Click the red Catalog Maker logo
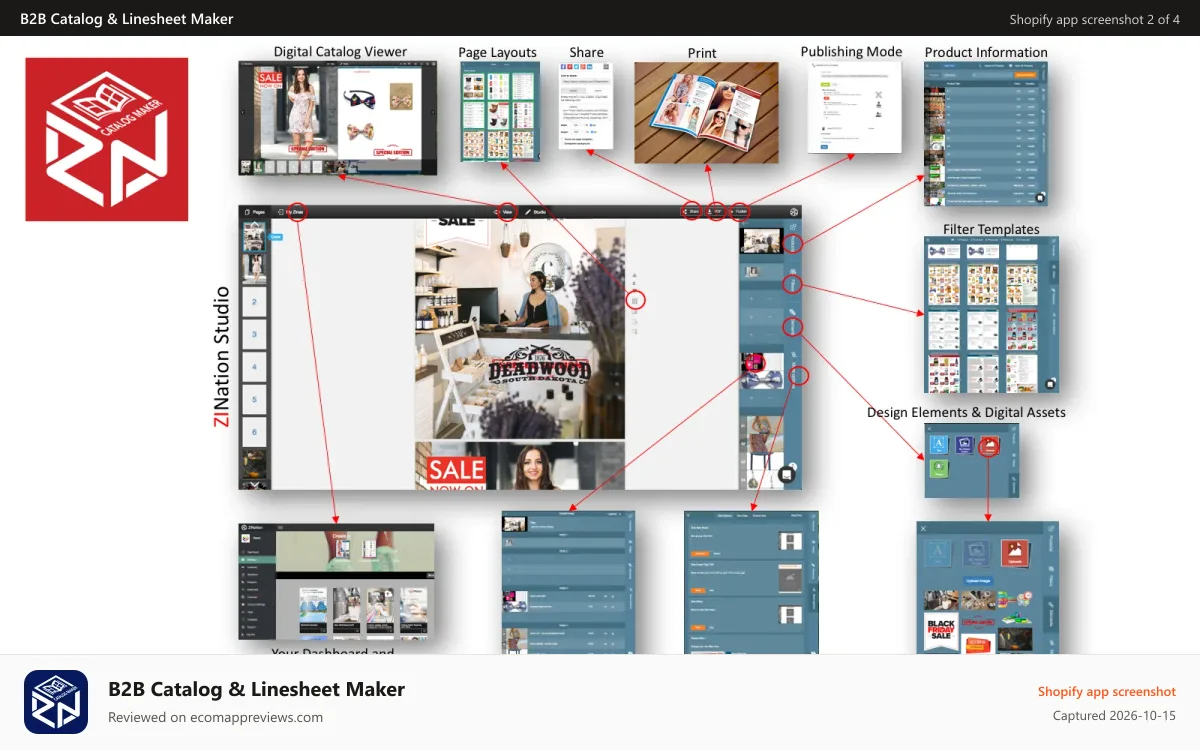 point(107,139)
